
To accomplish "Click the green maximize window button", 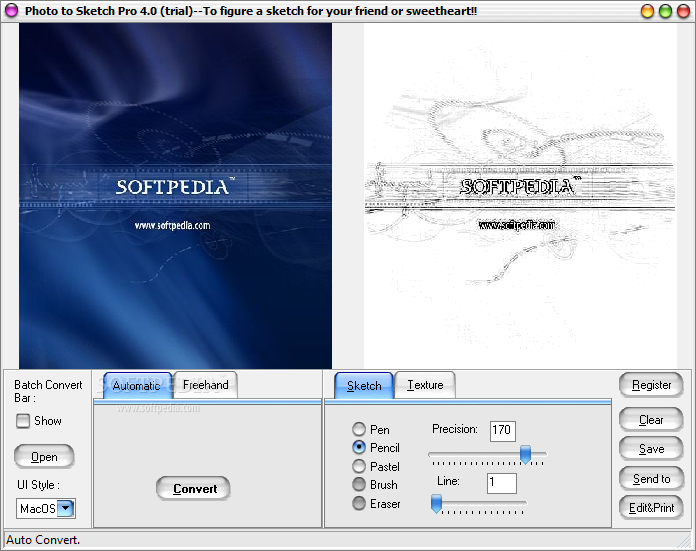I will (x=665, y=11).
